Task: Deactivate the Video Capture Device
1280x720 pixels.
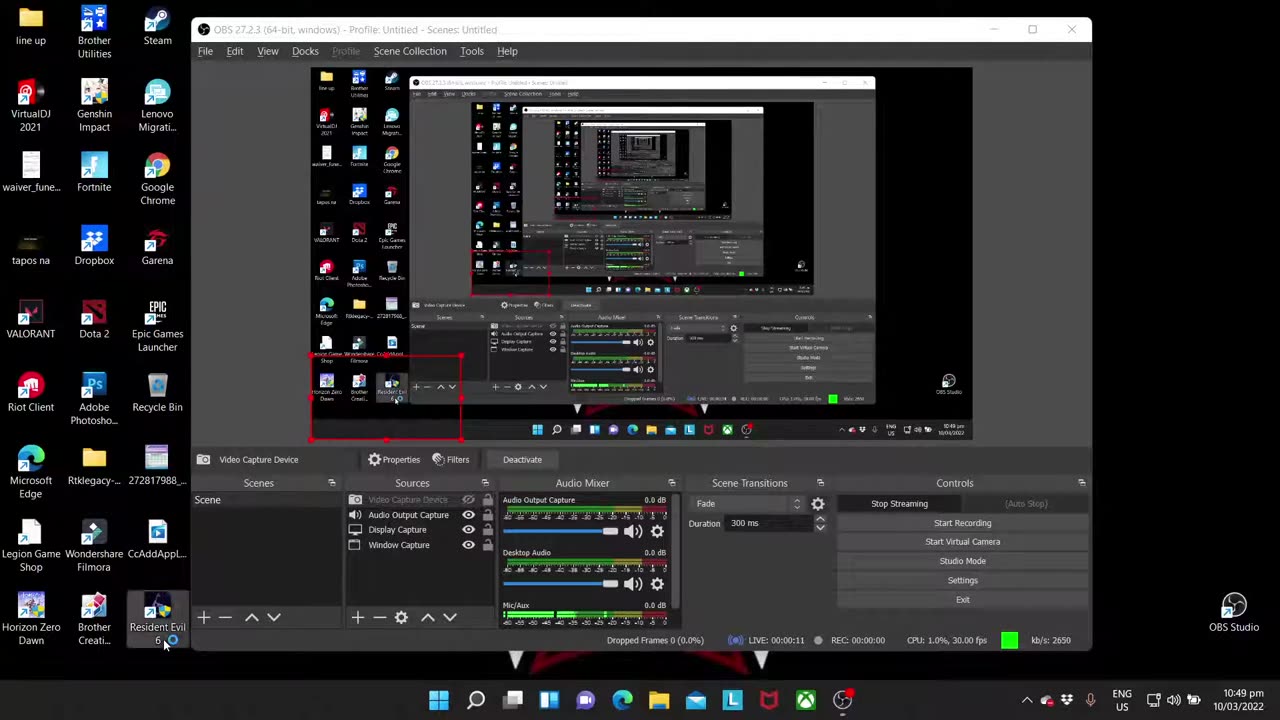Action: [522, 460]
